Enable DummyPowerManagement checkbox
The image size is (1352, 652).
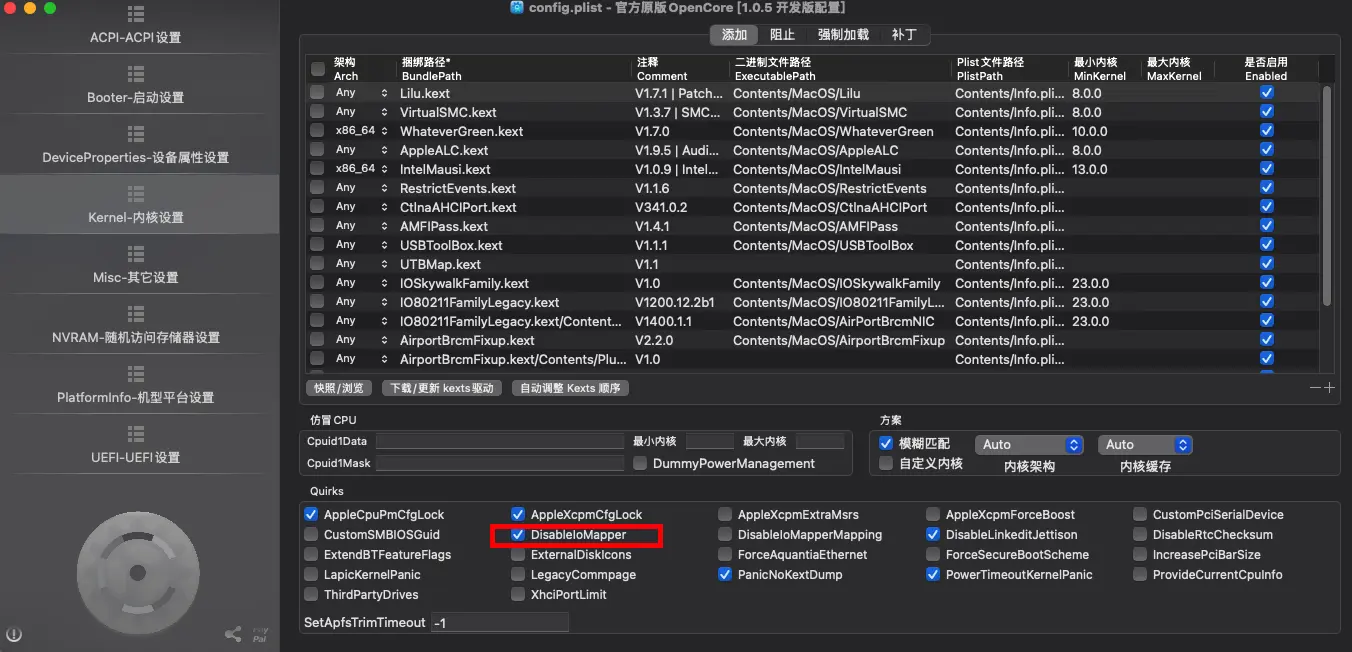[x=640, y=463]
